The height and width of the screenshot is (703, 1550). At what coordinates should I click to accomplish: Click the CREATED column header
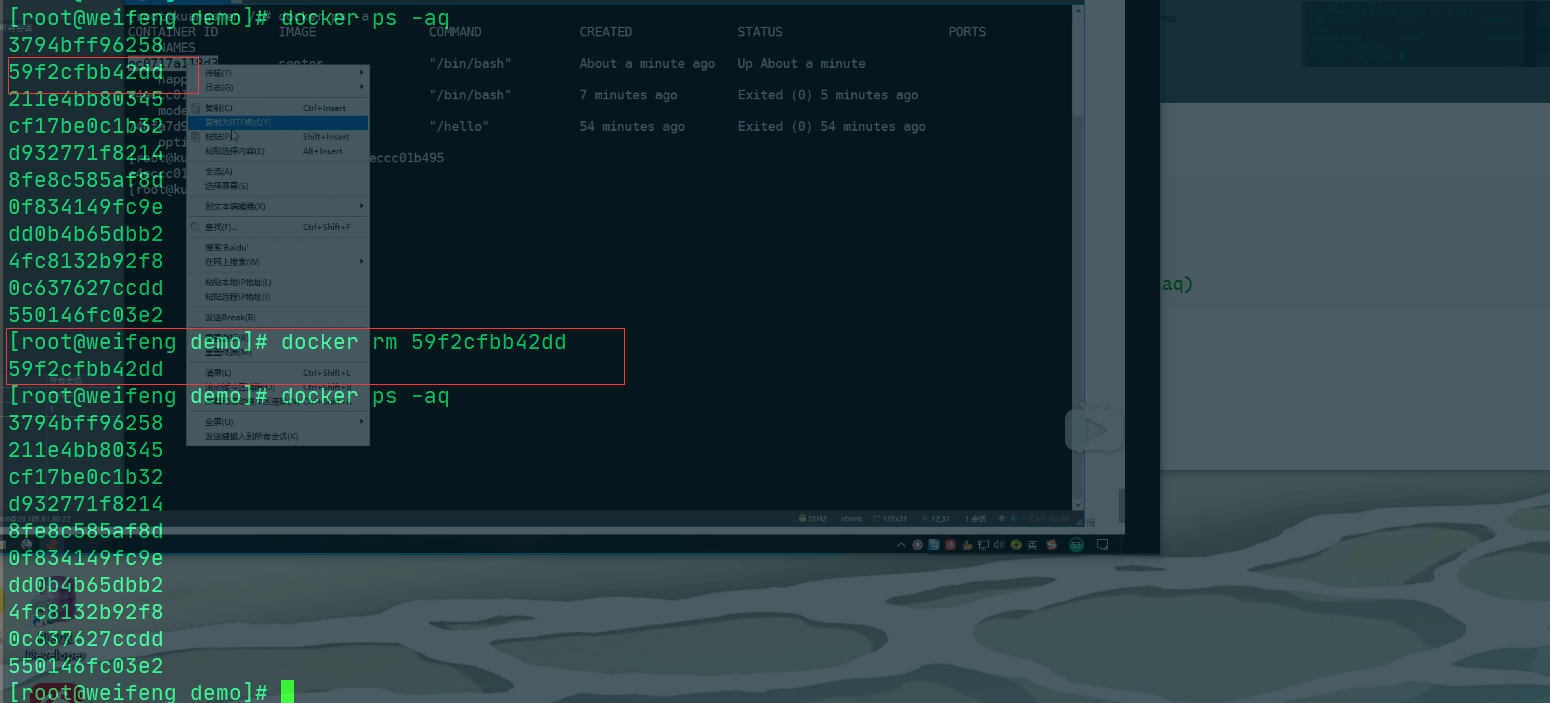click(606, 32)
